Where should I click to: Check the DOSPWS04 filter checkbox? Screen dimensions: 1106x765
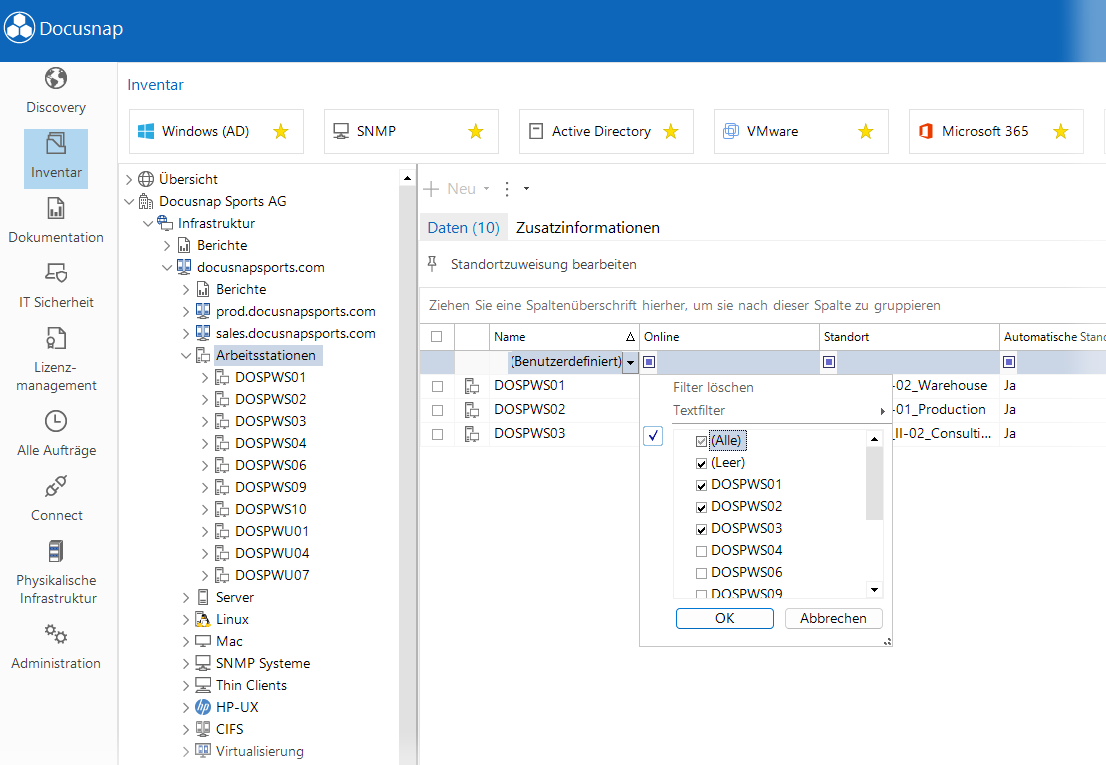click(x=701, y=551)
